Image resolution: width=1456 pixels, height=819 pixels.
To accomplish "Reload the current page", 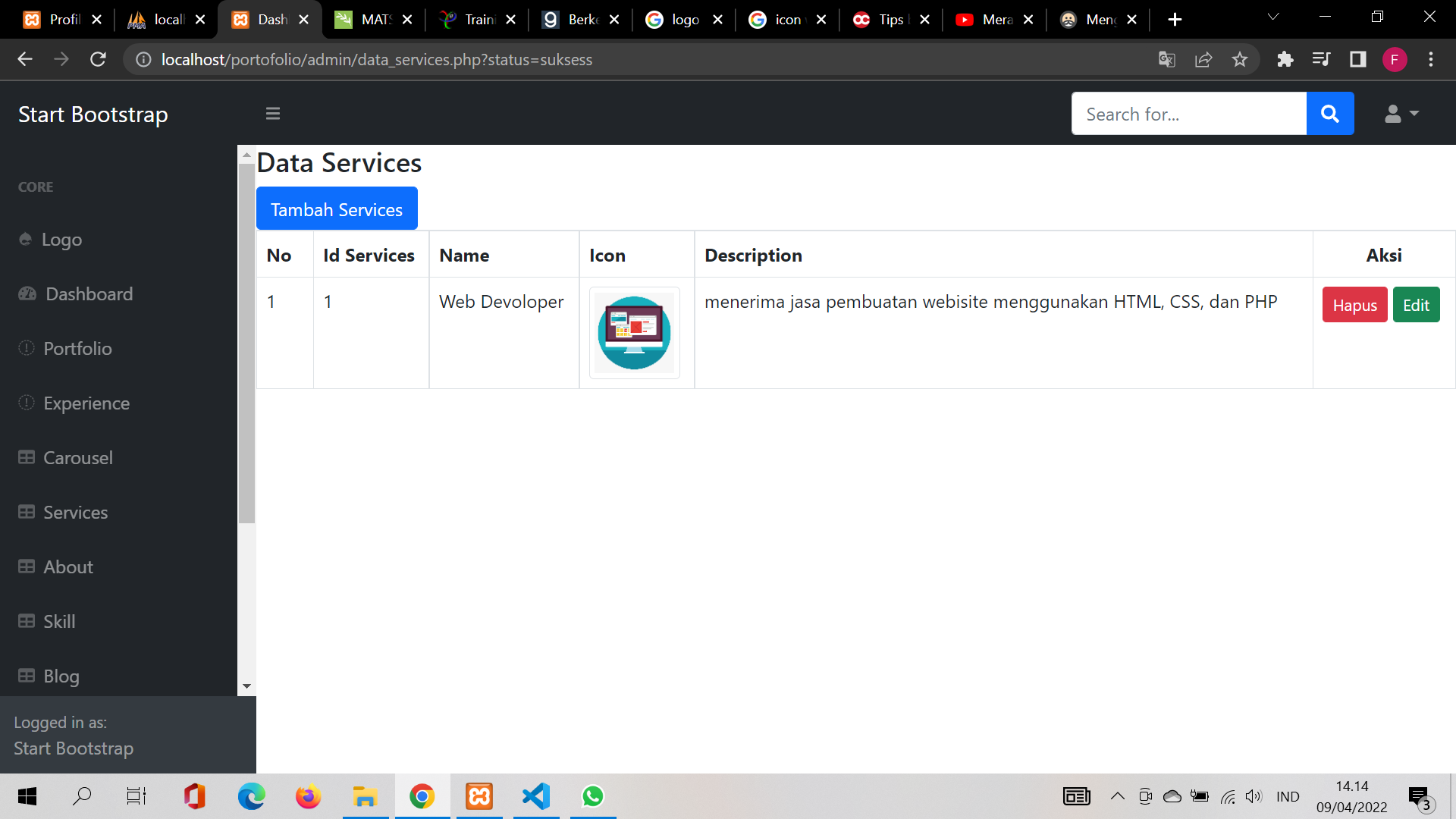I will pos(98,59).
